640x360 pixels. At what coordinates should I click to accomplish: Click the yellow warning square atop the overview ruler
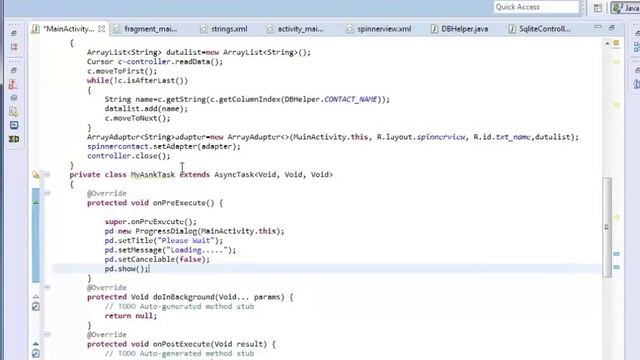point(616,42)
